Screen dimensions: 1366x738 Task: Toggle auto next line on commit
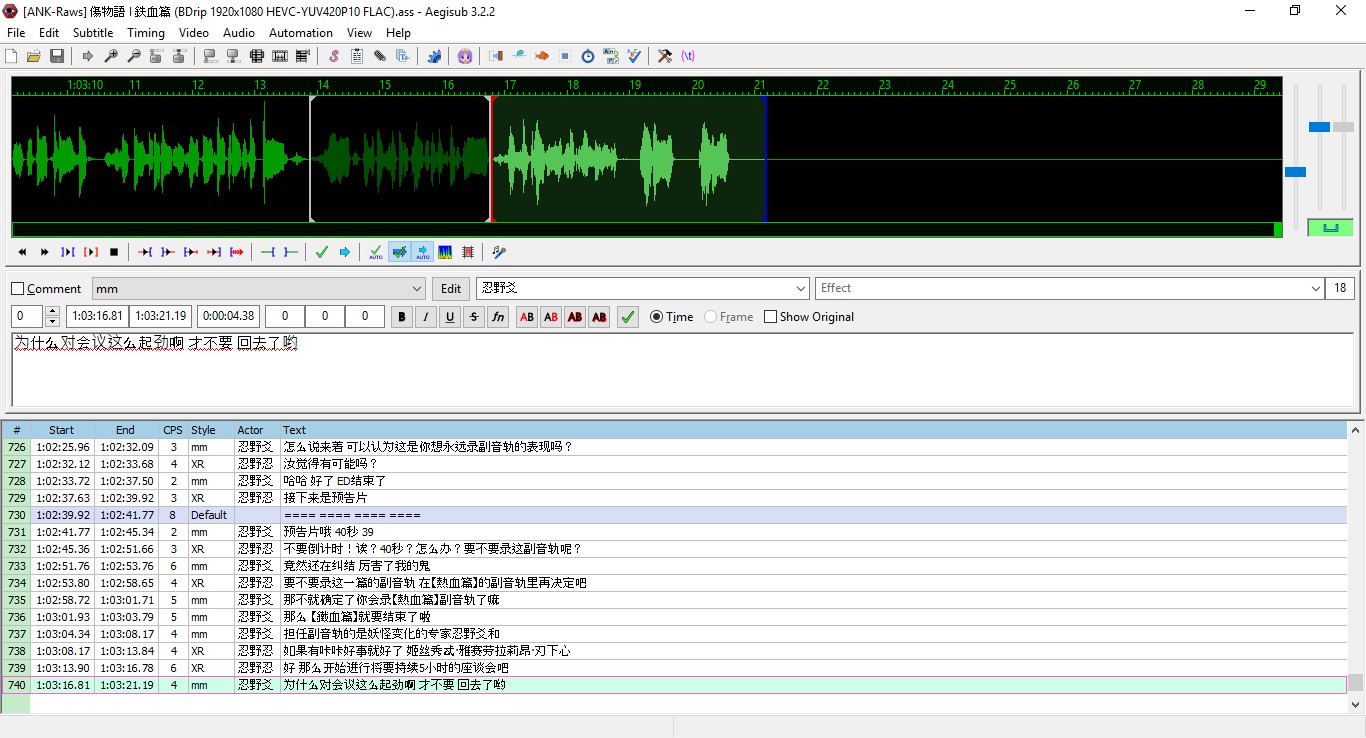point(399,252)
